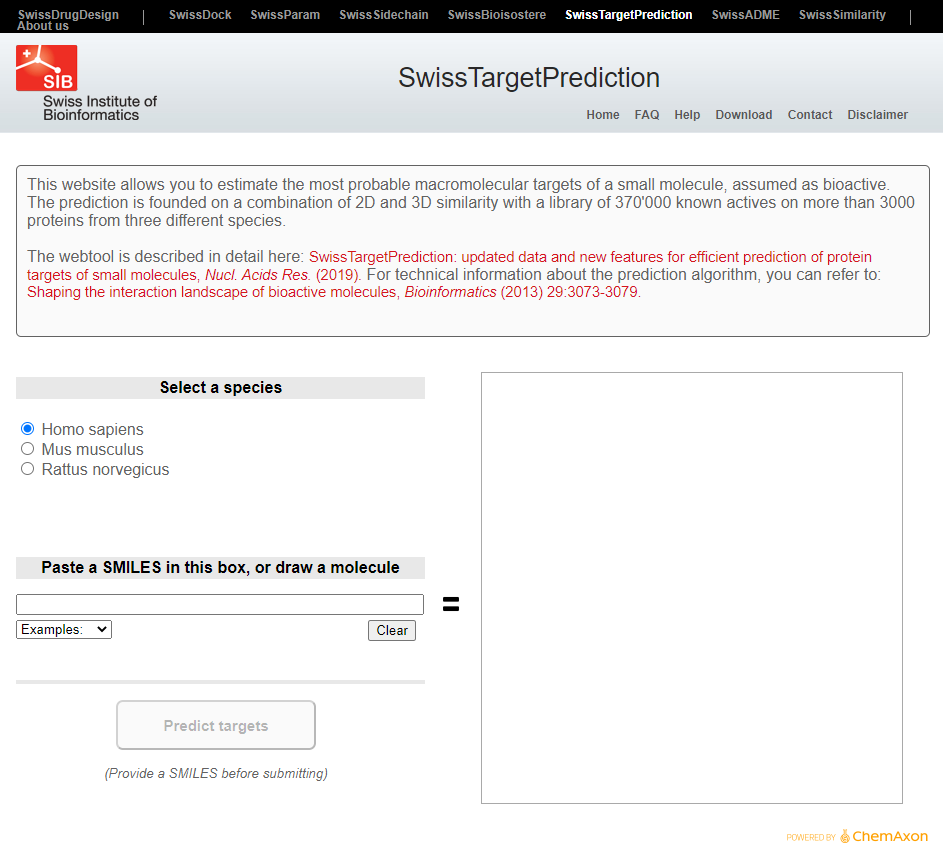Click the Predict targets button
Image resolution: width=943 pixels, height=850 pixels.
click(216, 725)
